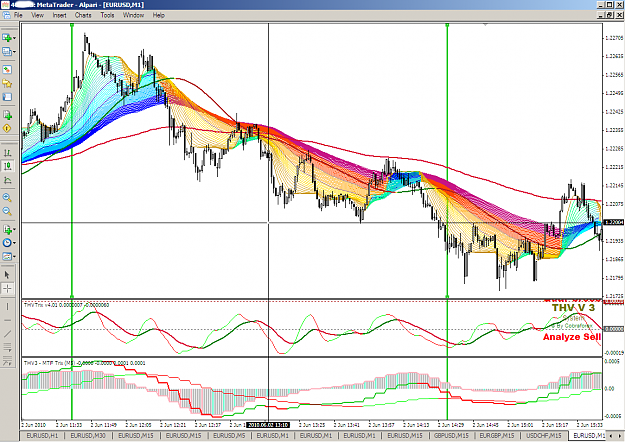This screenshot has width=625, height=442.
Task: Switch to the EURGBP,M15 chart tab
Action: tap(497, 436)
